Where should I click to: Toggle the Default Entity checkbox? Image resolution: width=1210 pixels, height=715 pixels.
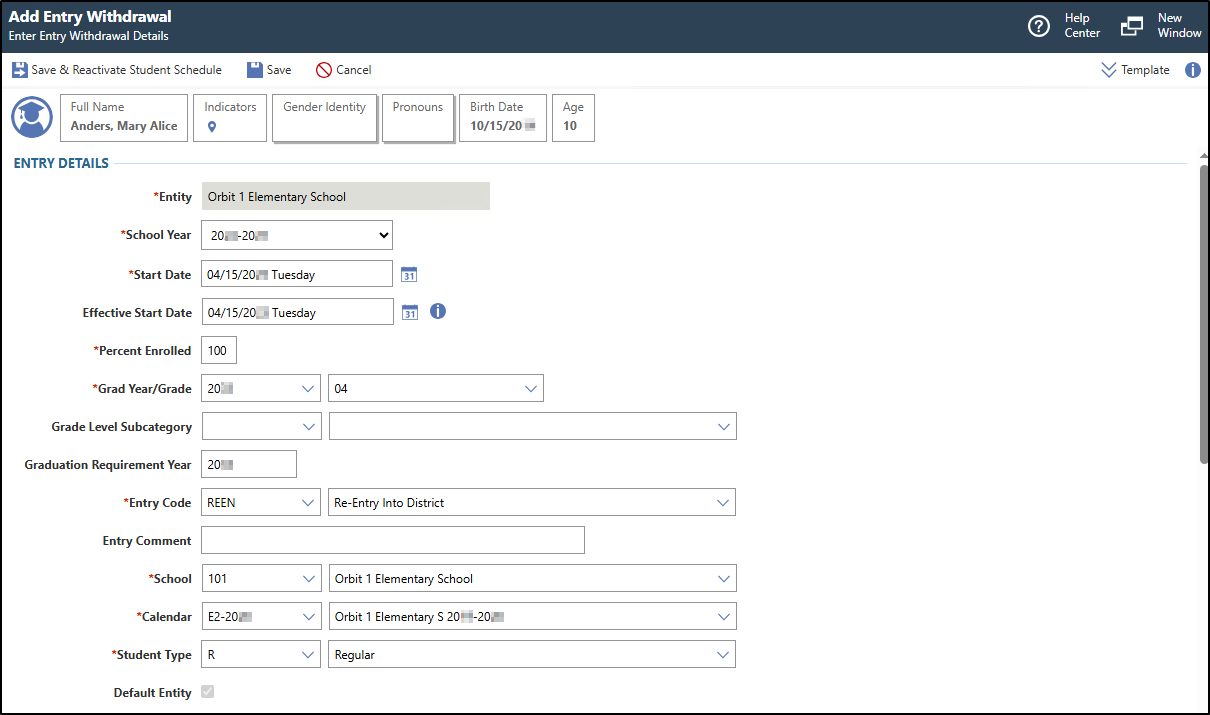coord(207,691)
